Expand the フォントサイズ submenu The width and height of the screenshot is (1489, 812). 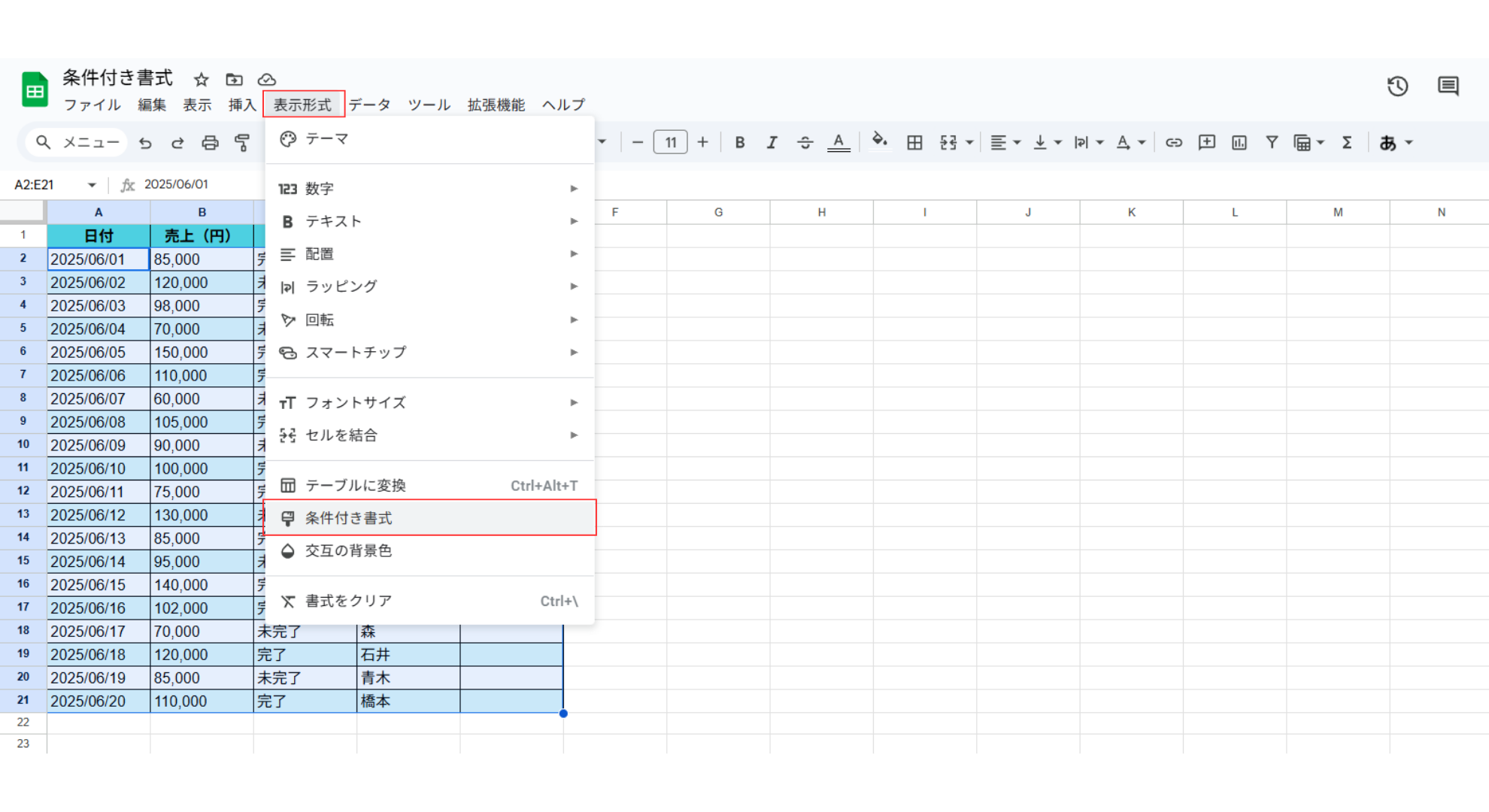[429, 402]
